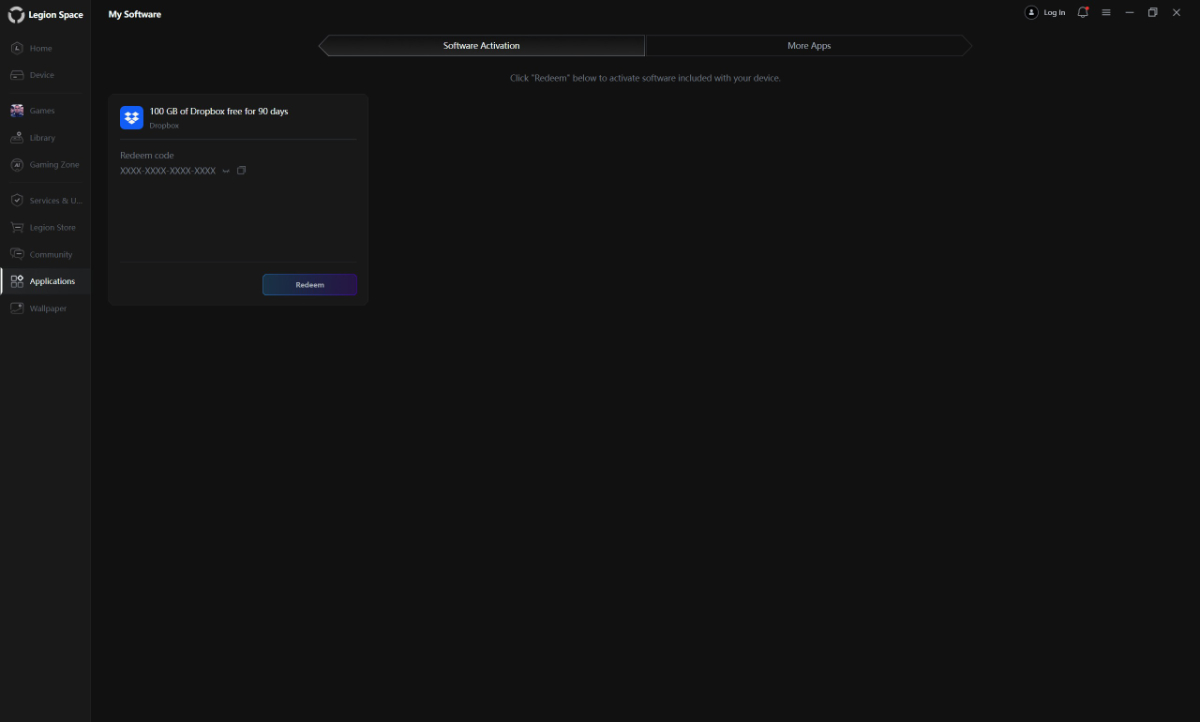Open the Services & Updates section
This screenshot has width=1200, height=722.
(x=46, y=200)
